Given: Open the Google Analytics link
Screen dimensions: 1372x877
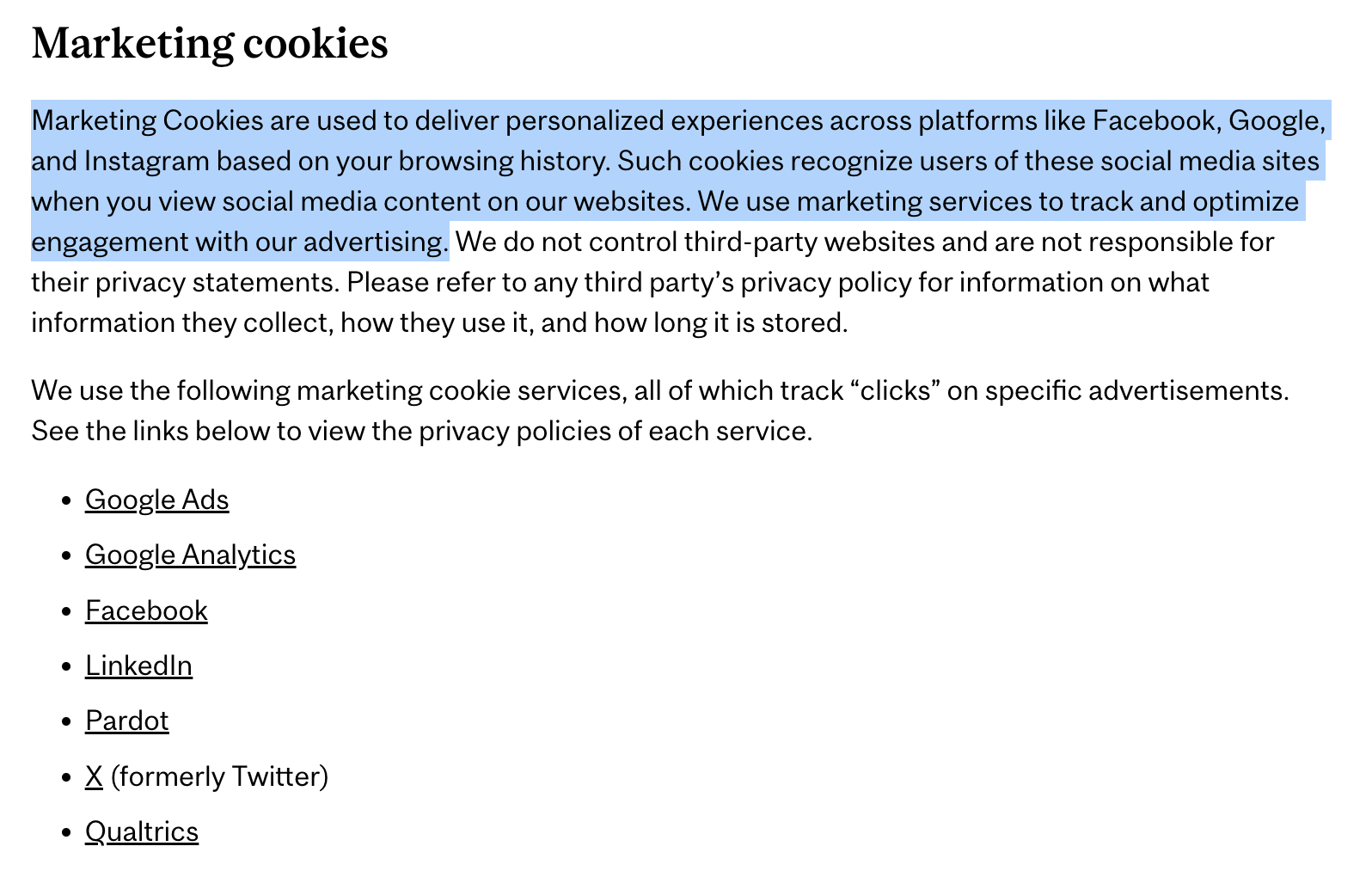Looking at the screenshot, I should tap(190, 555).
